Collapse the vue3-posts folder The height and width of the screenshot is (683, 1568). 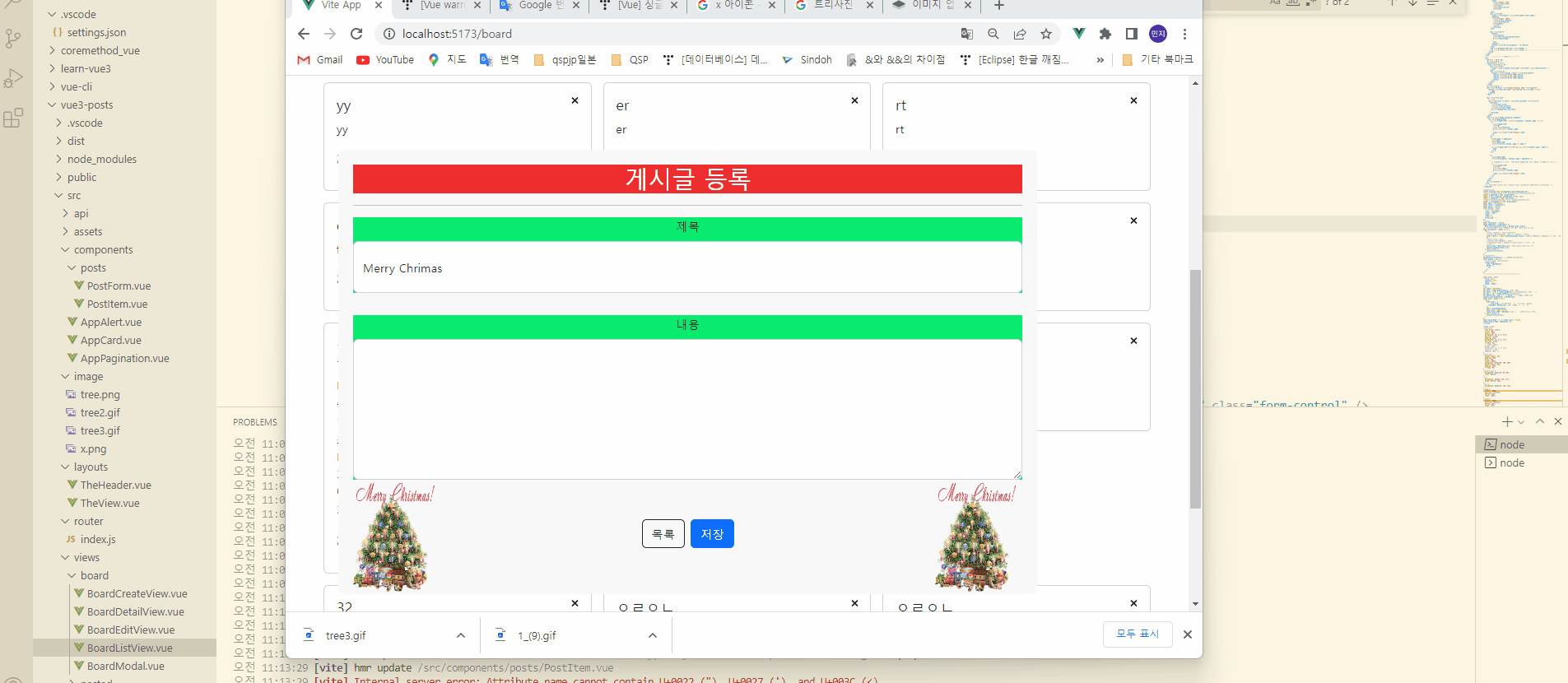pos(86,105)
